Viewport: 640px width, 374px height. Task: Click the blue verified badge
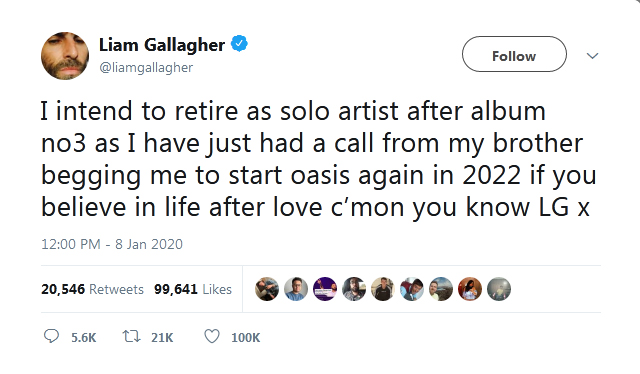coord(240,44)
